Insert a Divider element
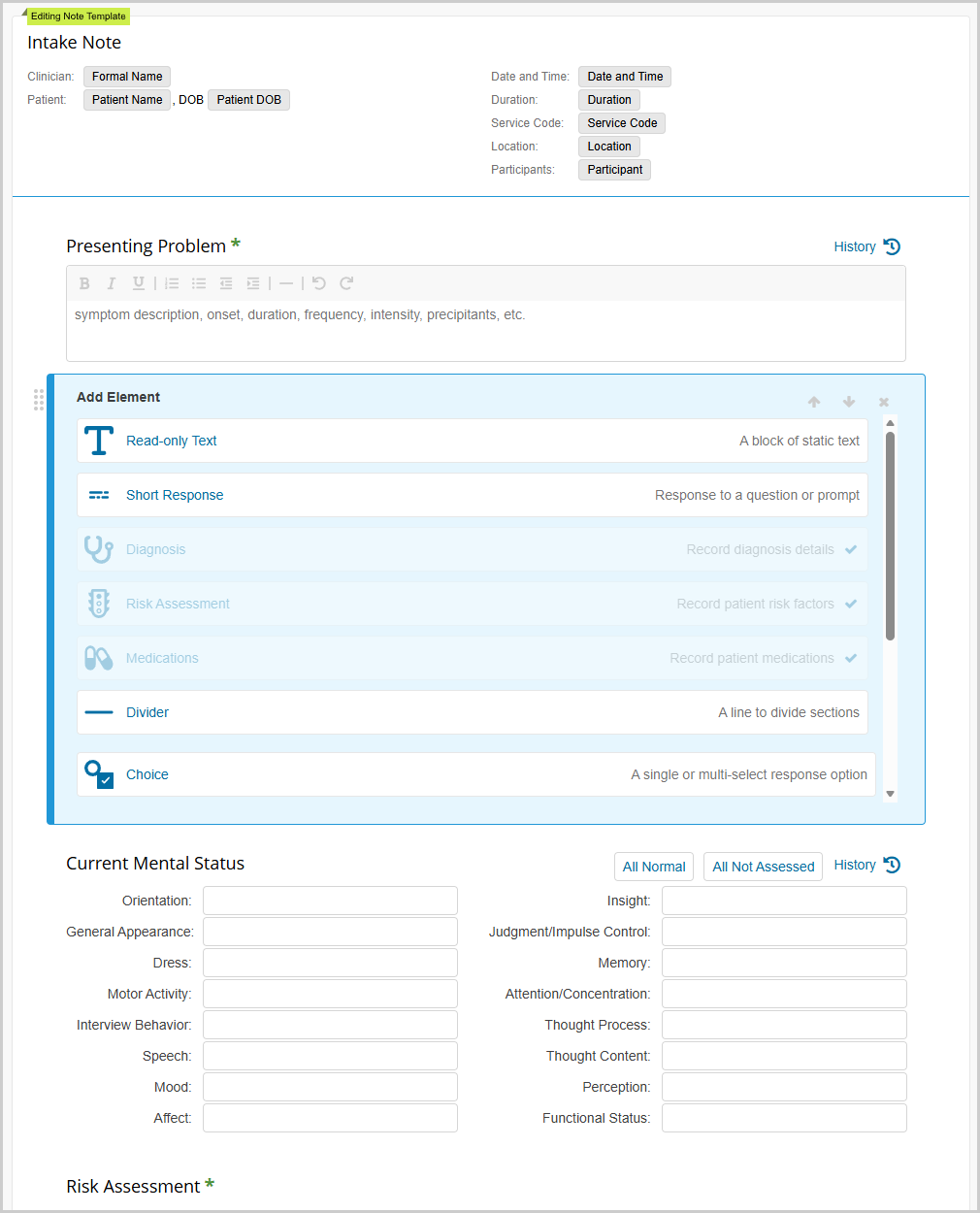The height and width of the screenshot is (1213, 980). click(x=473, y=712)
